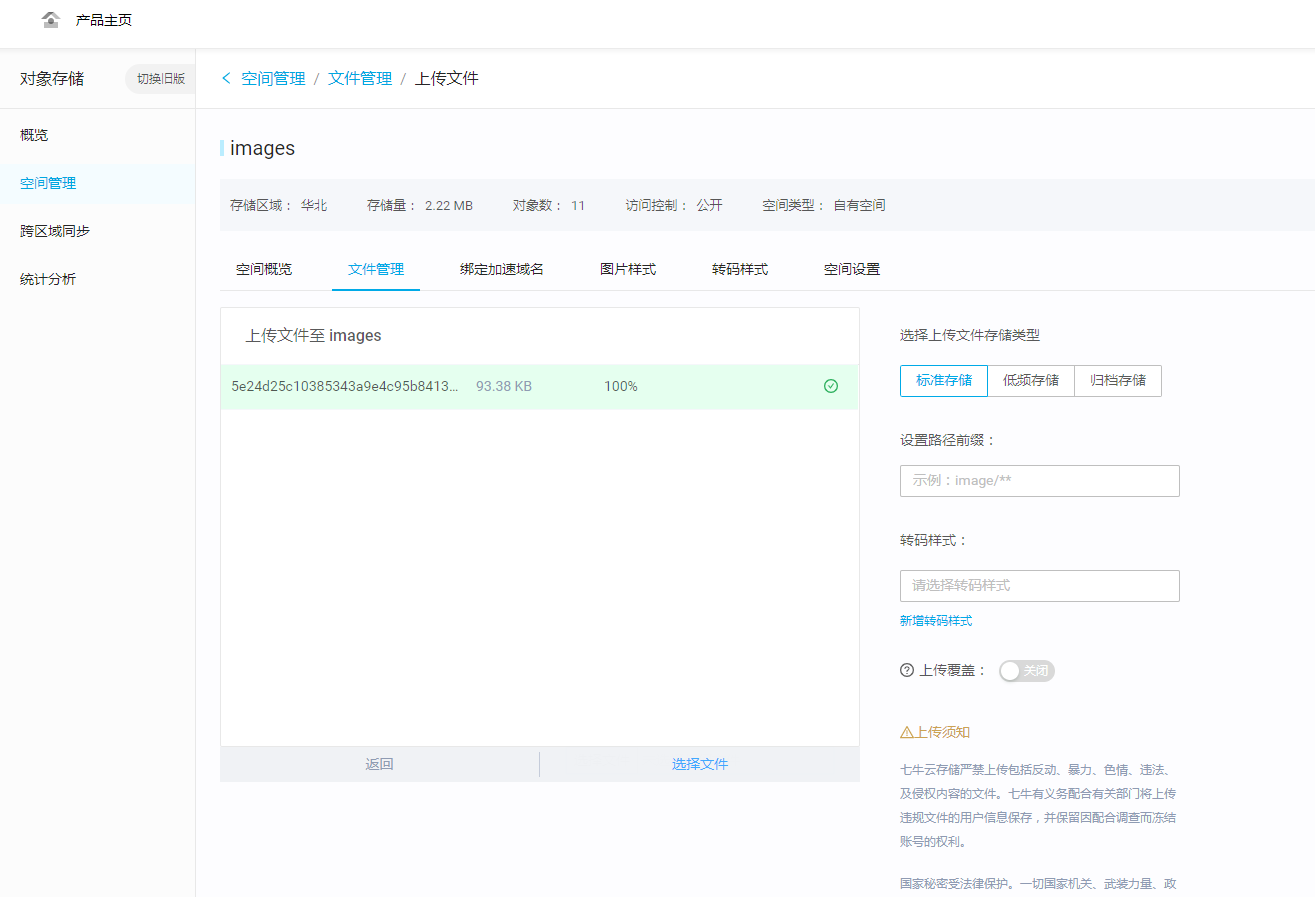Select 归档存储 storage type
The height and width of the screenshot is (897, 1315).
[x=1118, y=381]
